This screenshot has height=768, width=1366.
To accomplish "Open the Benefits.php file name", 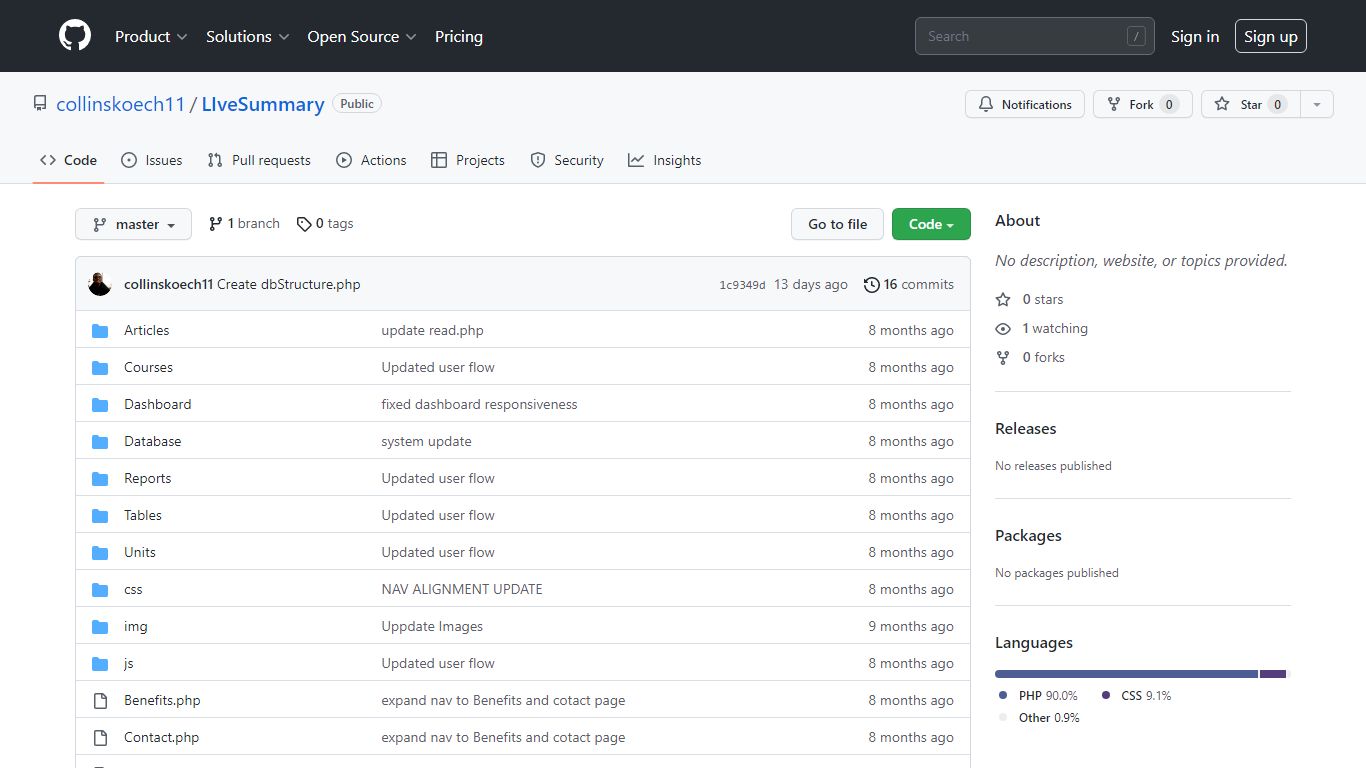I will tap(162, 700).
